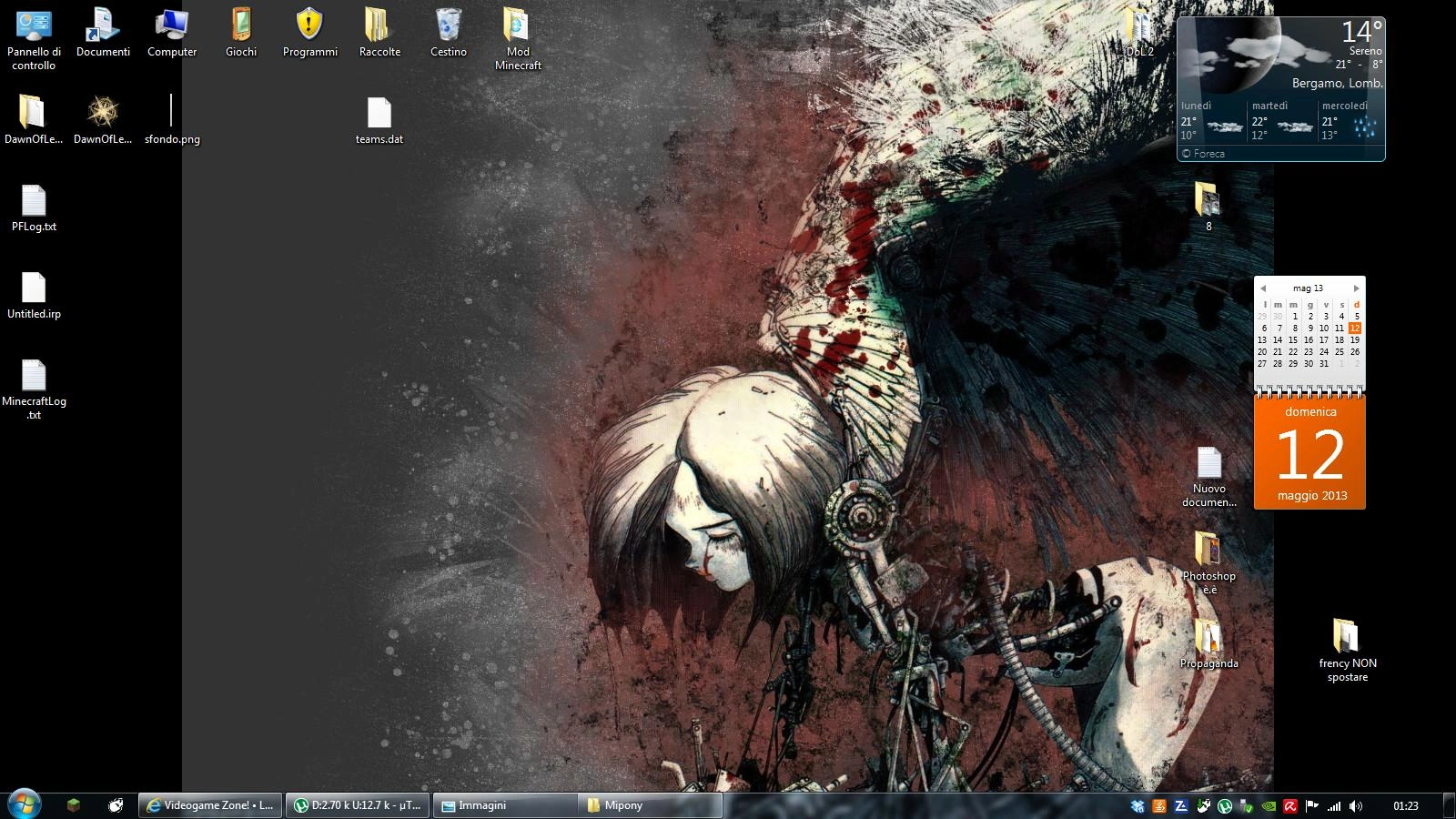Open the Giochi folder icon
The image size is (1456, 819).
(x=241, y=34)
